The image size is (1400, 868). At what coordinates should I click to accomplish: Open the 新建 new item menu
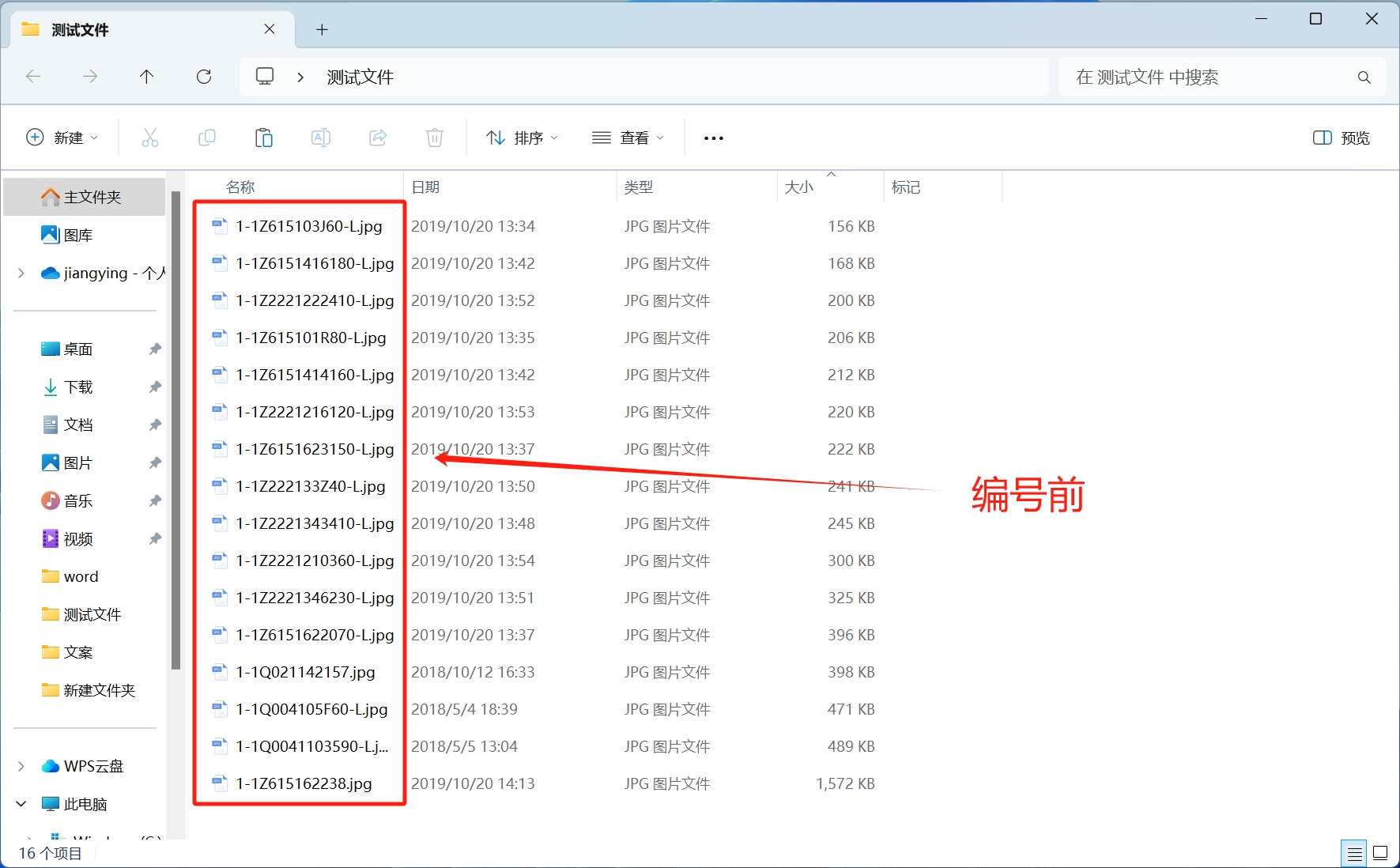pos(63,137)
